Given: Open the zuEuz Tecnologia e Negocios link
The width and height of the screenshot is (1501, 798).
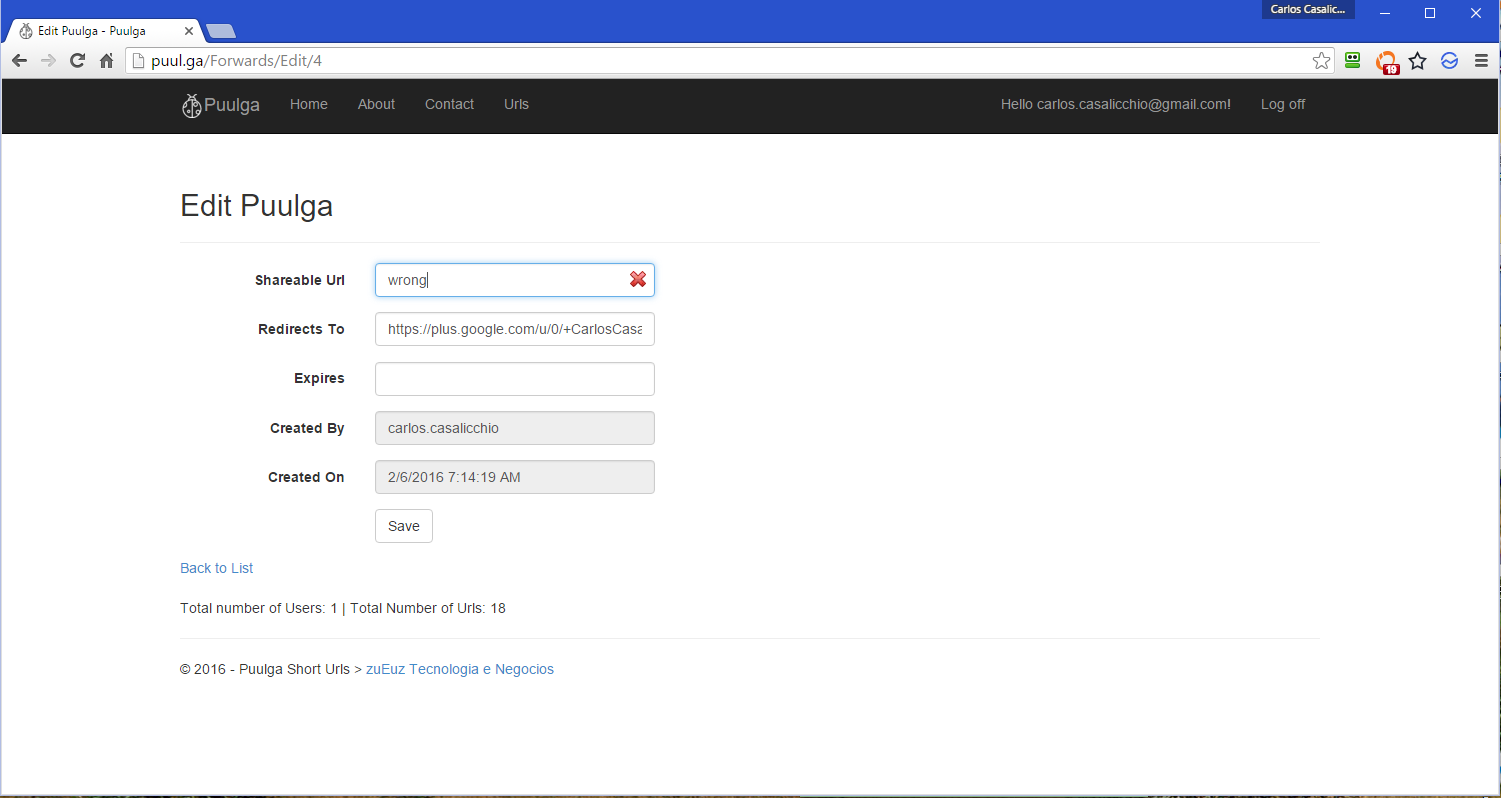Looking at the screenshot, I should coord(459,669).
